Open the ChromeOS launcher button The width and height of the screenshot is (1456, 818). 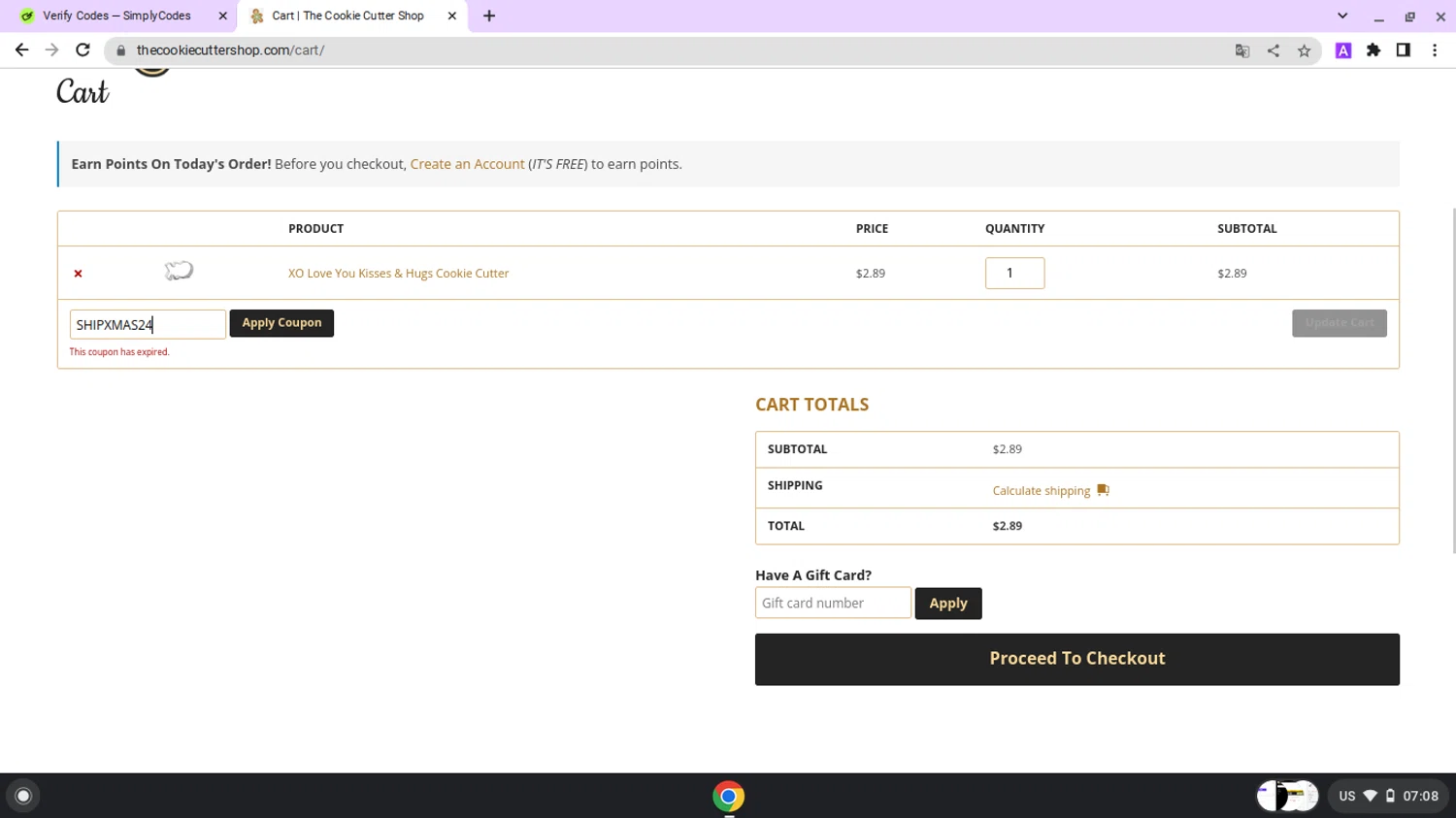coord(23,796)
